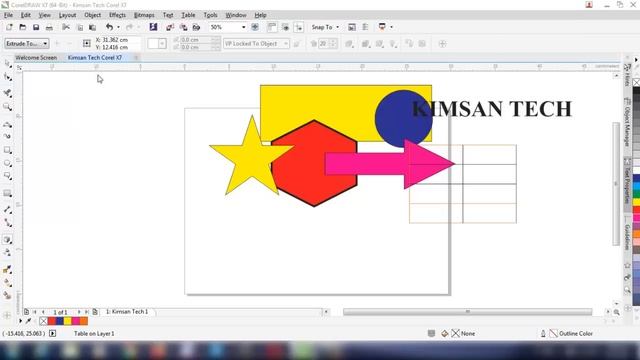This screenshot has width=640, height=360.
Task: Open the zoom level 50% dropdown
Action: point(243,27)
